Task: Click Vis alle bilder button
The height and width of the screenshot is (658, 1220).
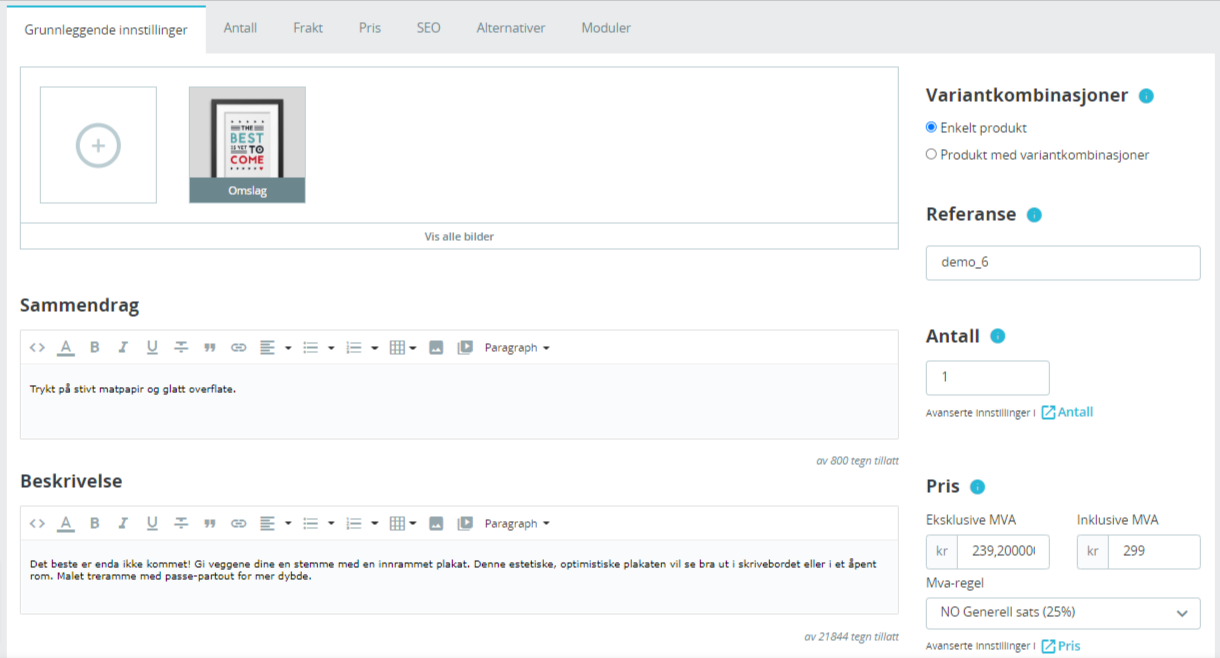Action: tap(459, 237)
